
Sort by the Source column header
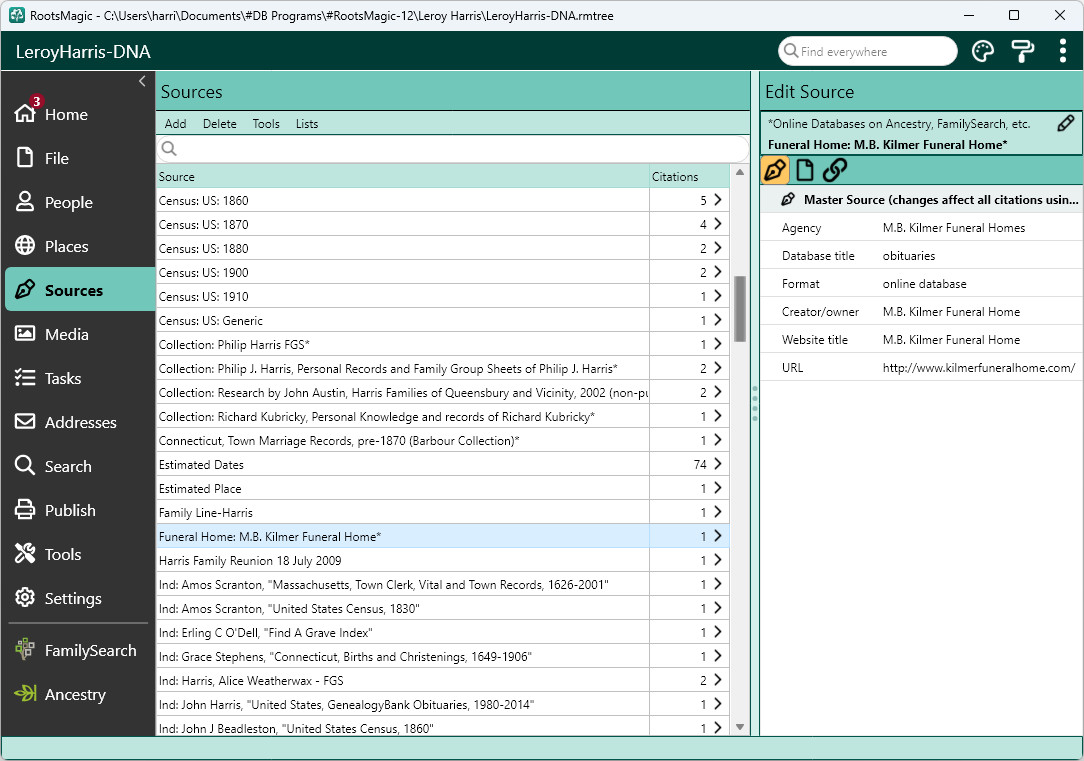pos(403,176)
